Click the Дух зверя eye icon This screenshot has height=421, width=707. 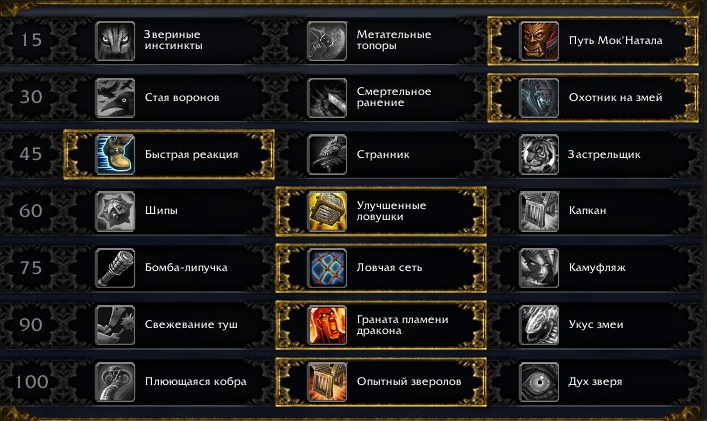pyautogui.click(x=539, y=382)
